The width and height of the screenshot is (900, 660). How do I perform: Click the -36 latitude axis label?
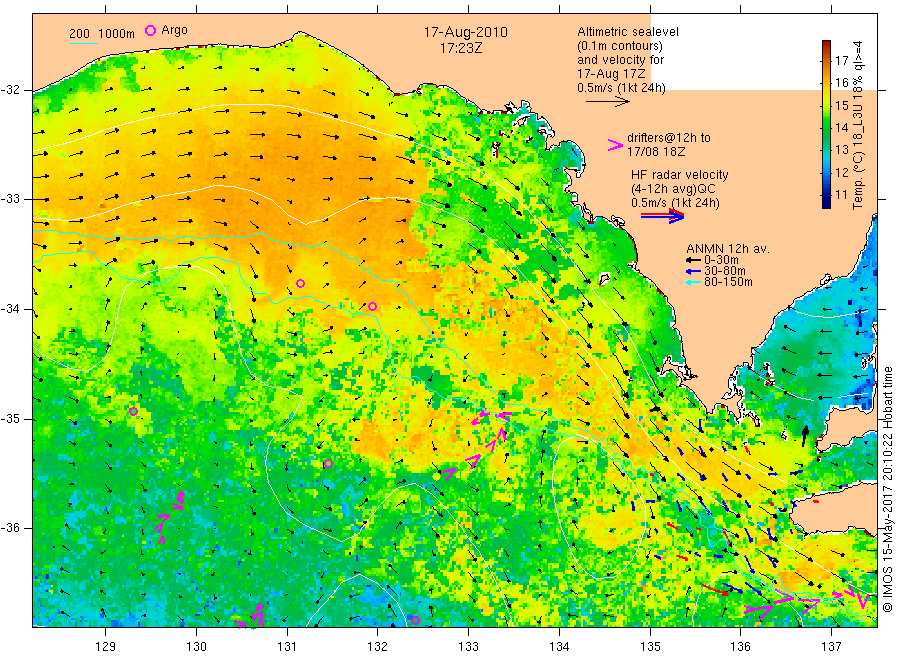11,528
